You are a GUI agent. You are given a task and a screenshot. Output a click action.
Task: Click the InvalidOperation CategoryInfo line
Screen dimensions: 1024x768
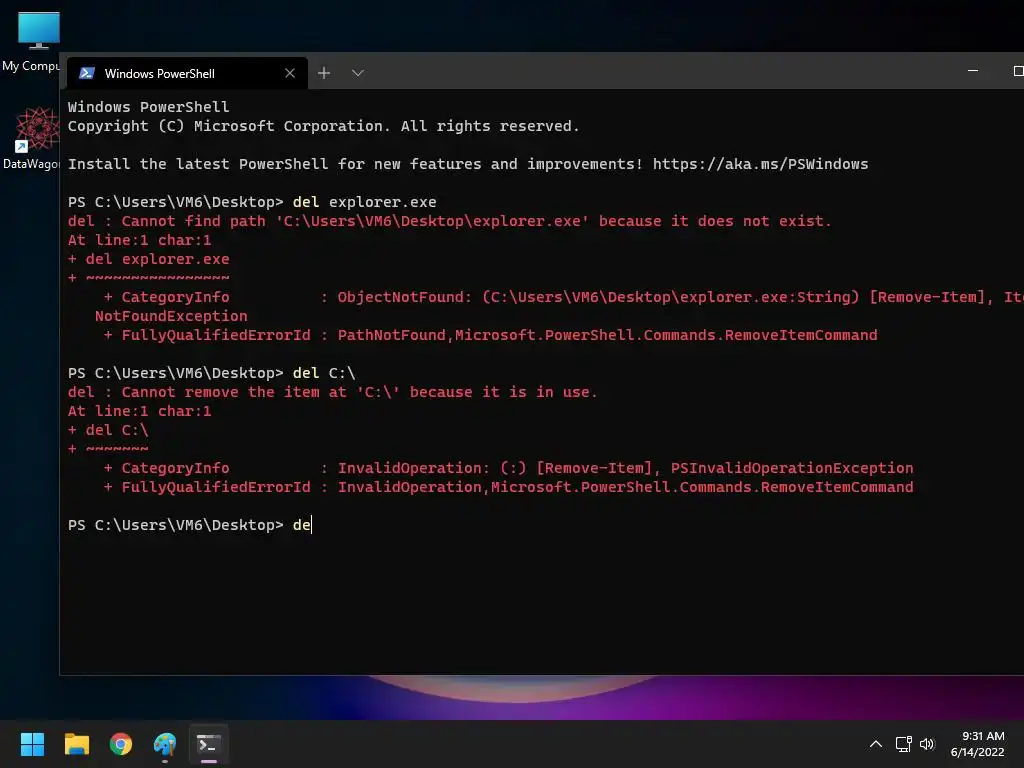click(x=508, y=468)
